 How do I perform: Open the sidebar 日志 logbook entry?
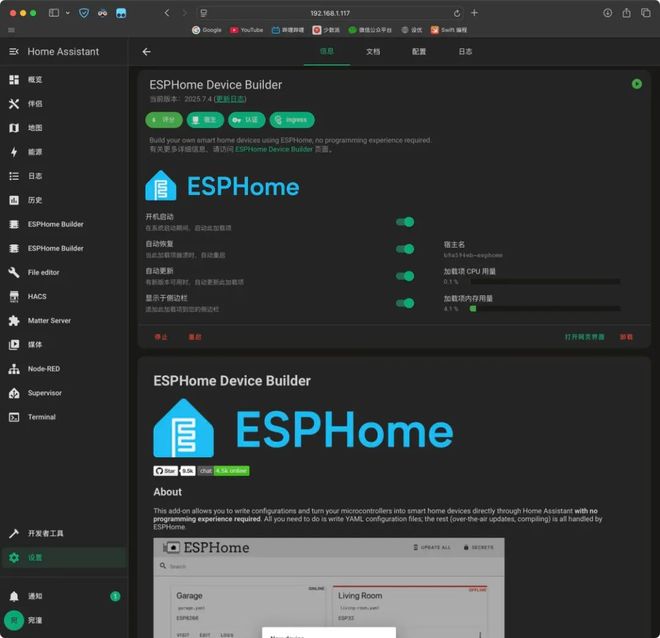(x=64, y=176)
